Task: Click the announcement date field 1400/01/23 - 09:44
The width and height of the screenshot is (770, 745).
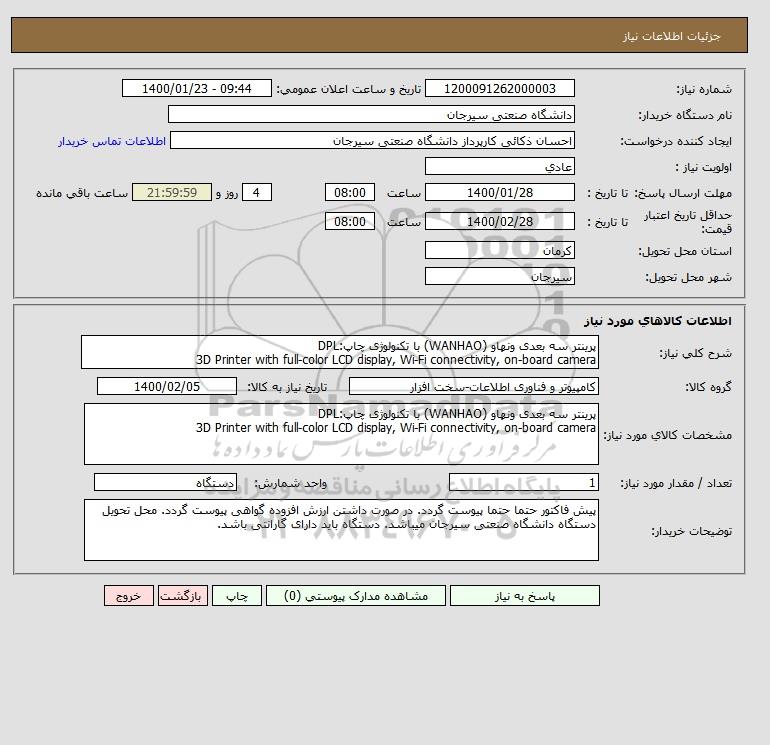Action: (x=196, y=88)
